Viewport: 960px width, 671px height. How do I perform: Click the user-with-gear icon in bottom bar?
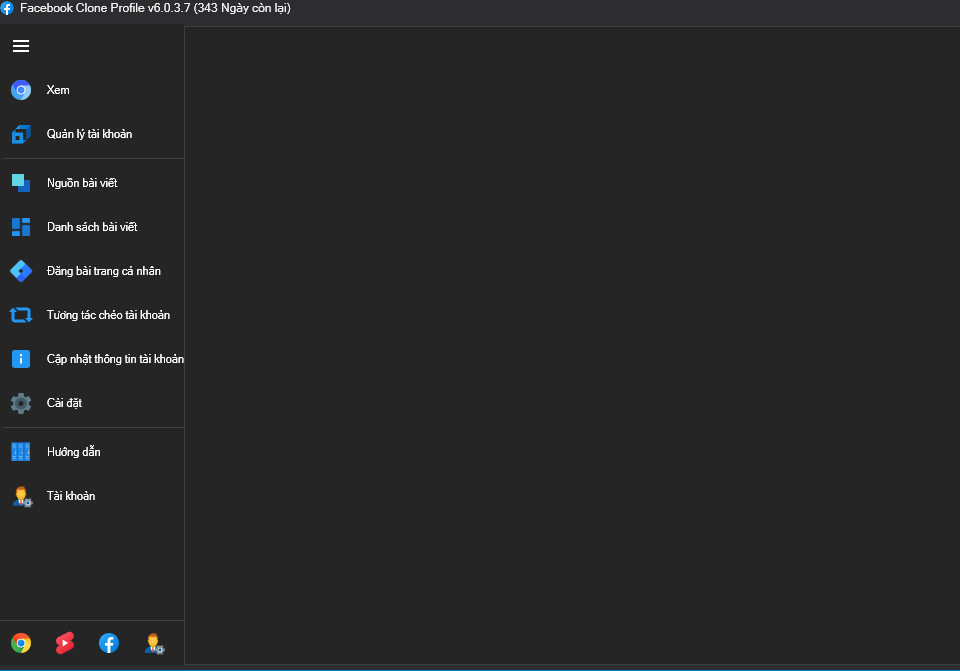[x=154, y=643]
